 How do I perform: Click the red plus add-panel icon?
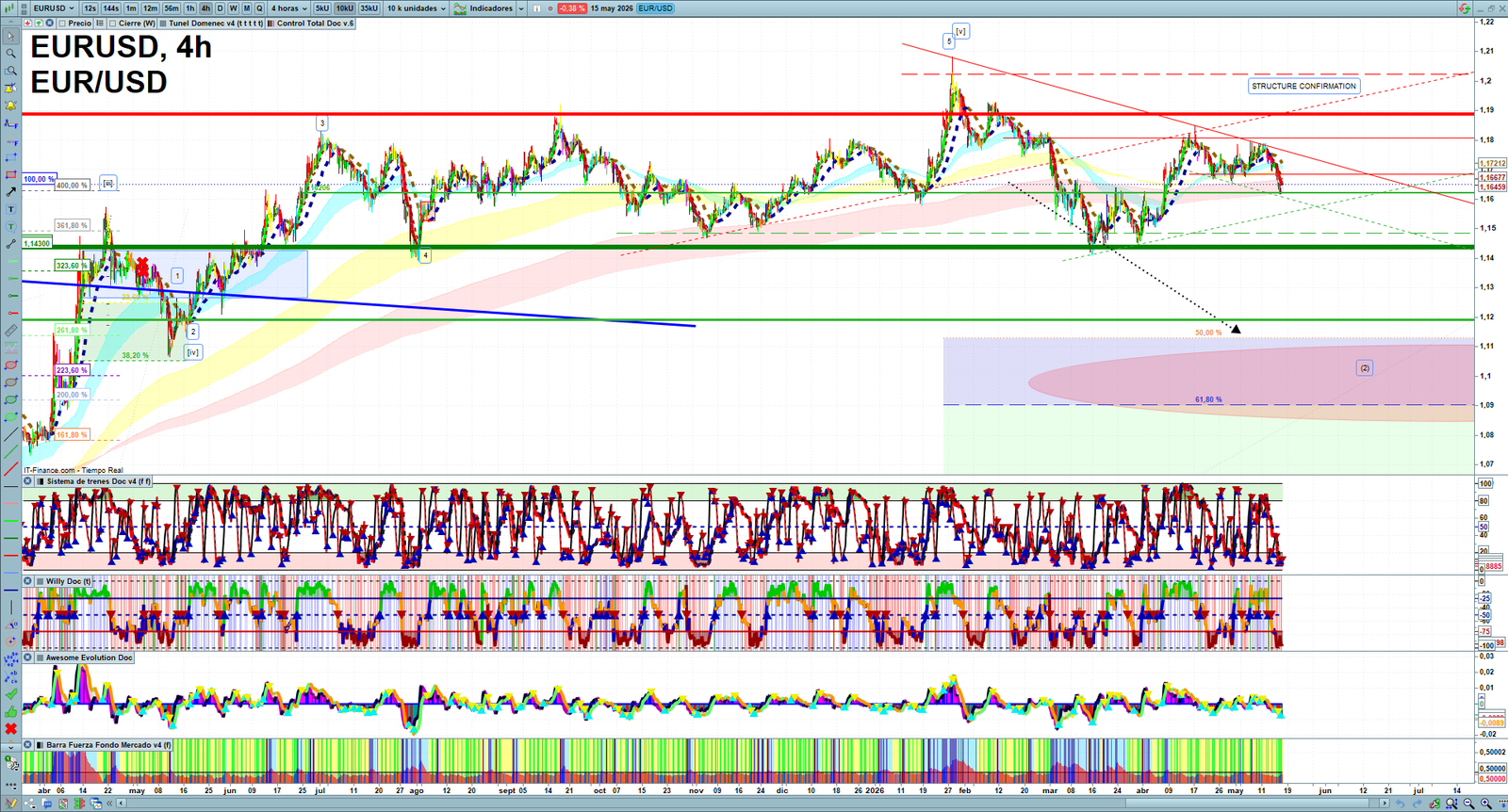[x=27, y=24]
